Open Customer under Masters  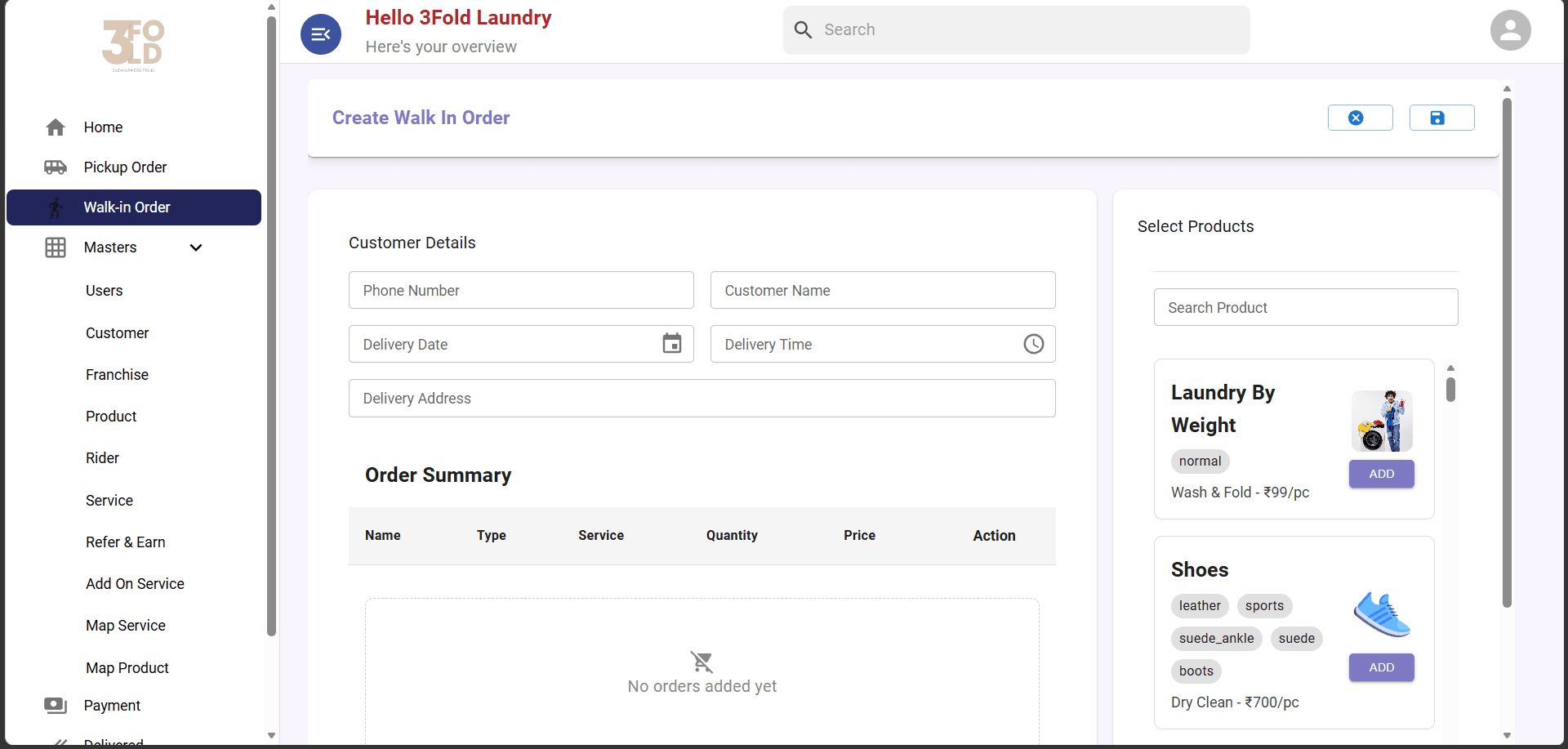tap(118, 333)
